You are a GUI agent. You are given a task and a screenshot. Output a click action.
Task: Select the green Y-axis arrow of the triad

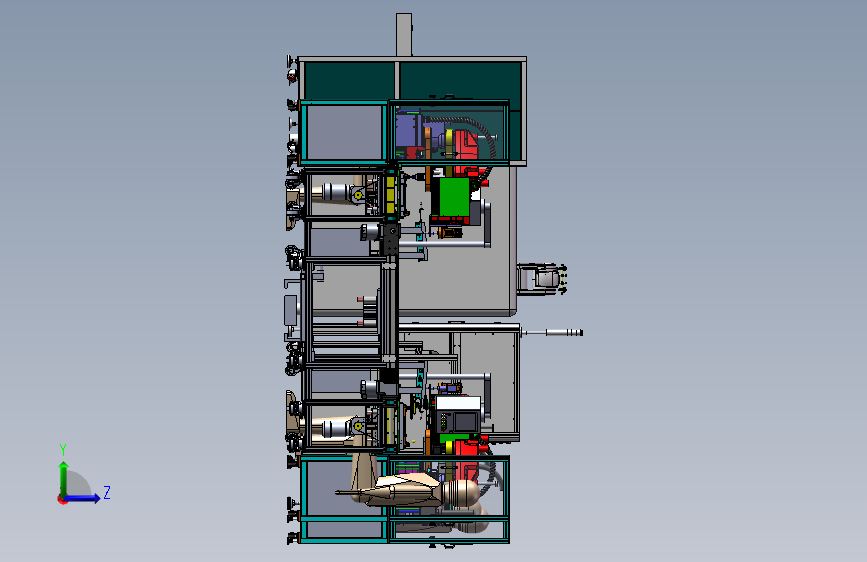(x=64, y=478)
